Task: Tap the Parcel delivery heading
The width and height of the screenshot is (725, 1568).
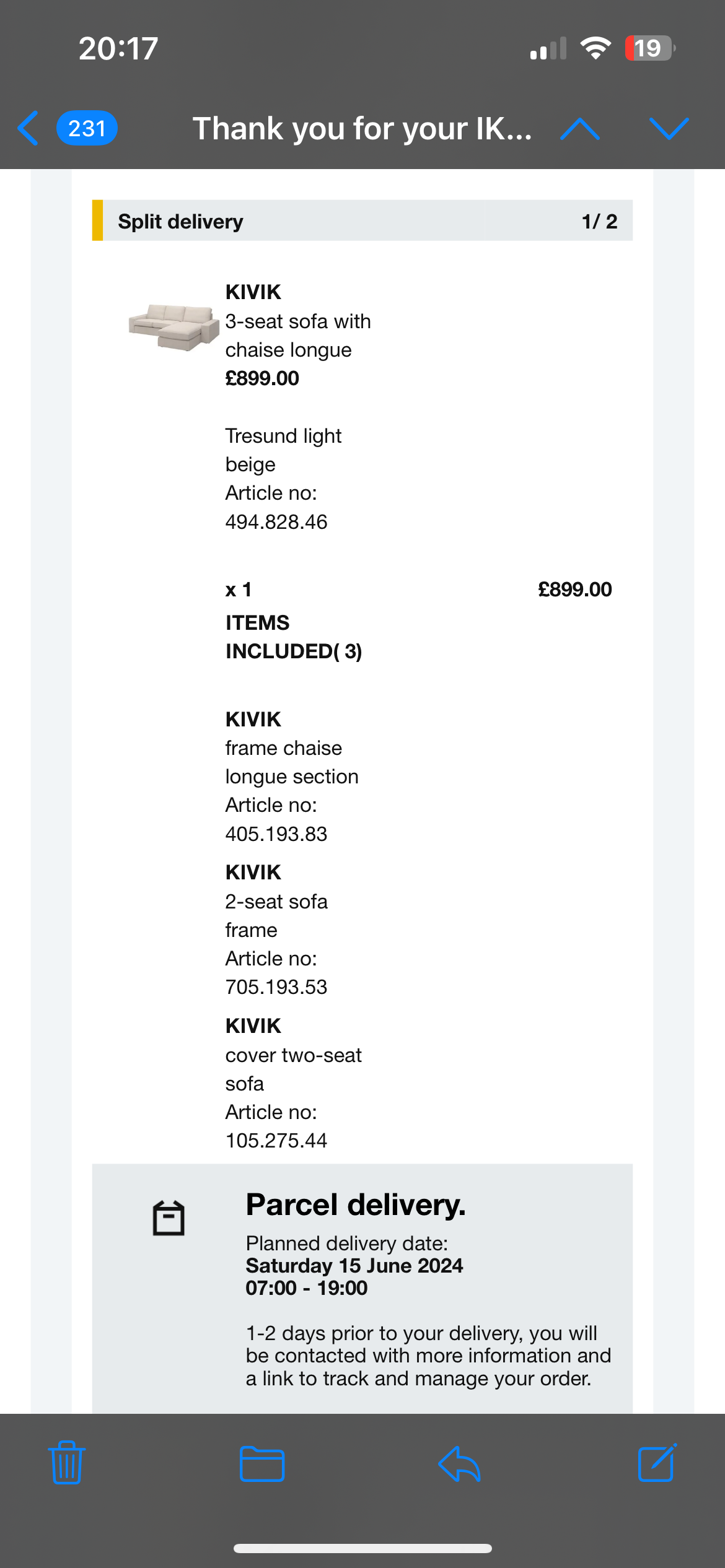Action: [x=356, y=1205]
